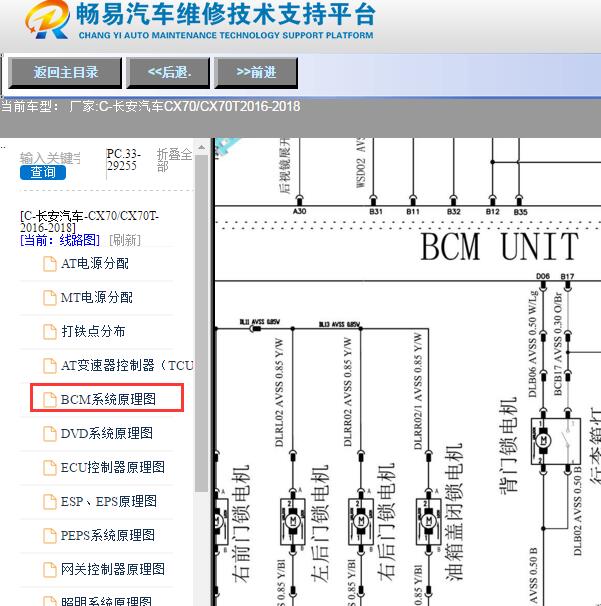
Task: Click the Chang Yi platform logo
Action: [x=48, y=20]
